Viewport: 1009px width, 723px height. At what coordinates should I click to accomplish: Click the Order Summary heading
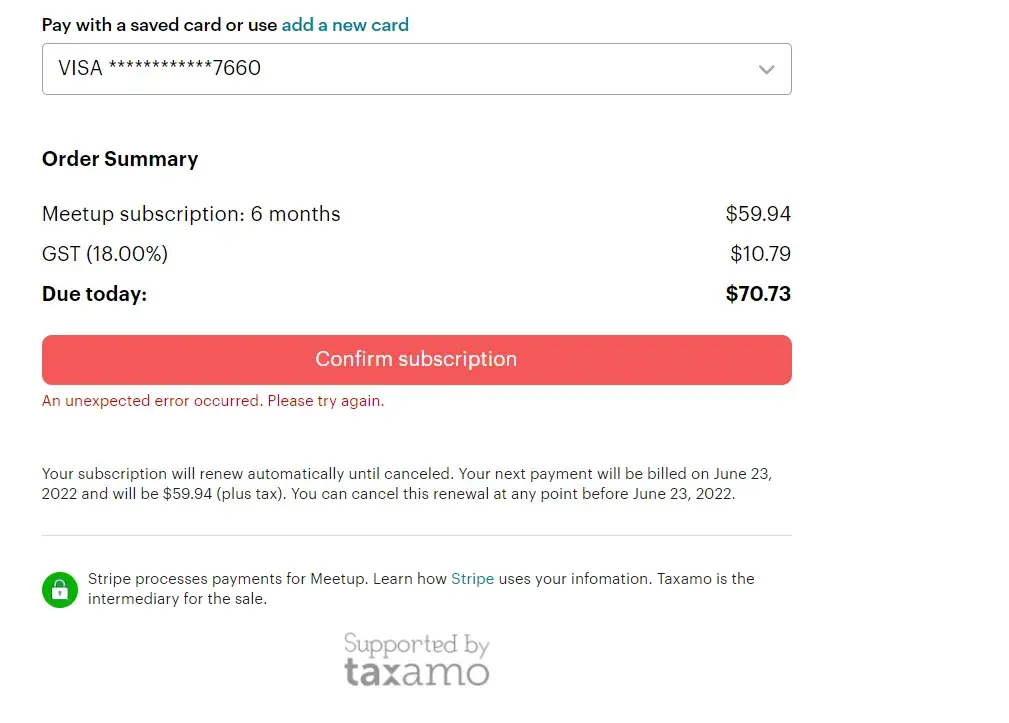(x=120, y=159)
